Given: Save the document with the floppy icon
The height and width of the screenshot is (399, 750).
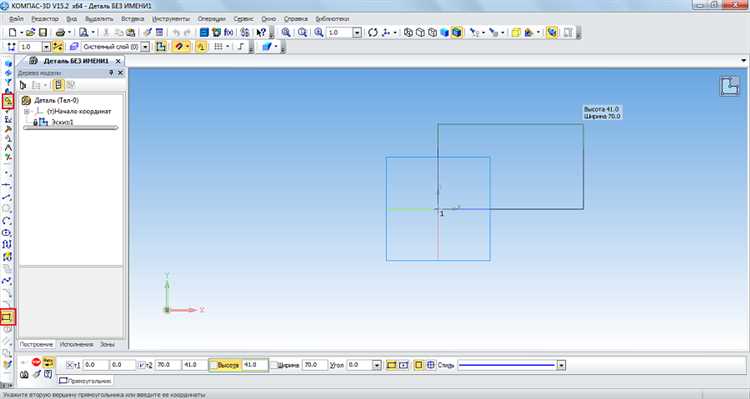Looking at the screenshot, I should point(43,33).
